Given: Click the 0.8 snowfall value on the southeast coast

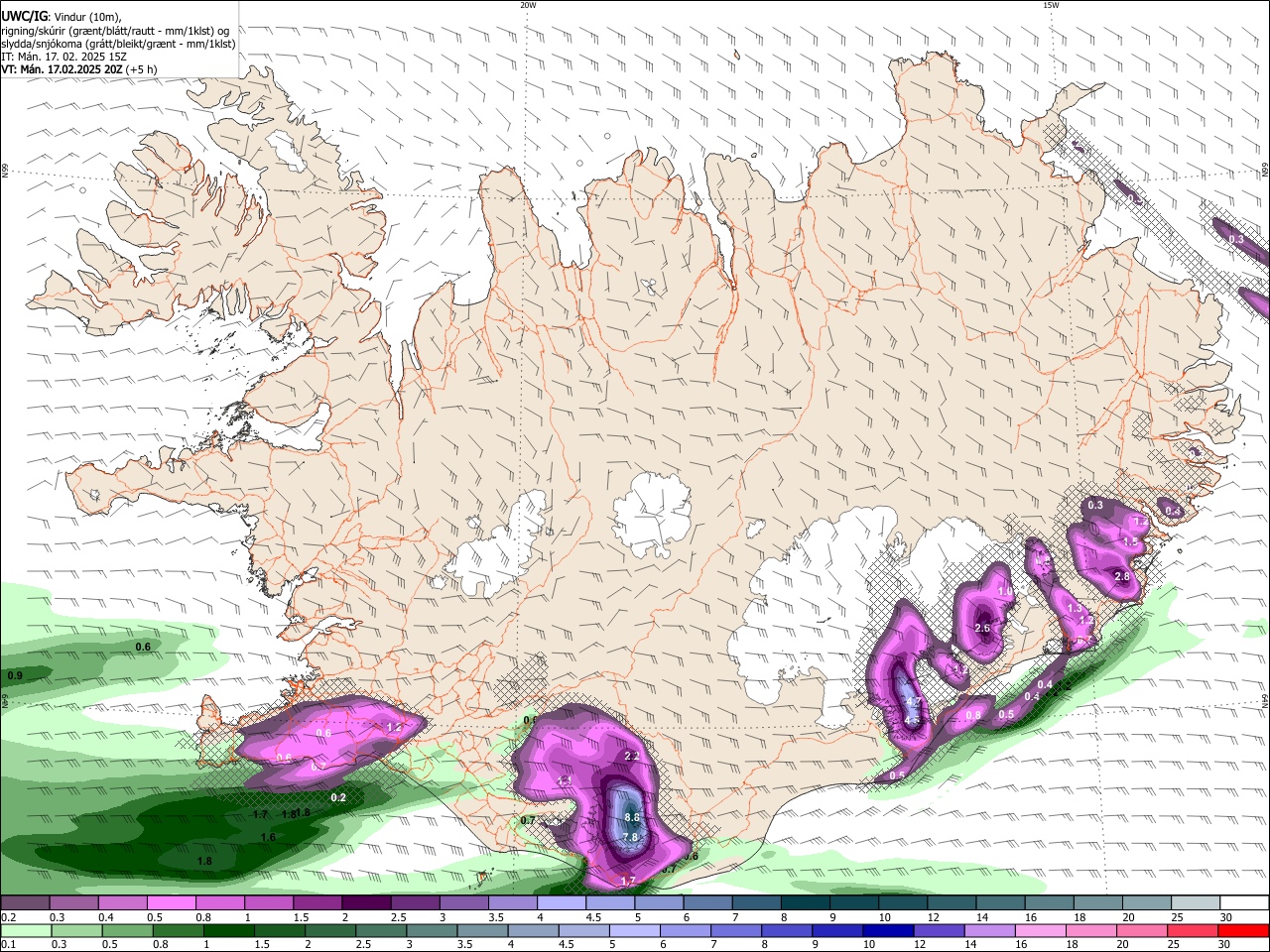Looking at the screenshot, I should (973, 715).
